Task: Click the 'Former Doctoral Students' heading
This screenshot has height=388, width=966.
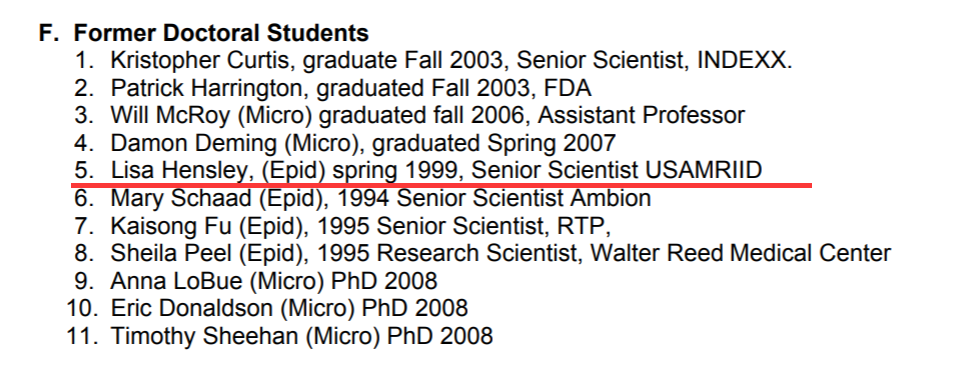Action: pyautogui.click(x=221, y=33)
